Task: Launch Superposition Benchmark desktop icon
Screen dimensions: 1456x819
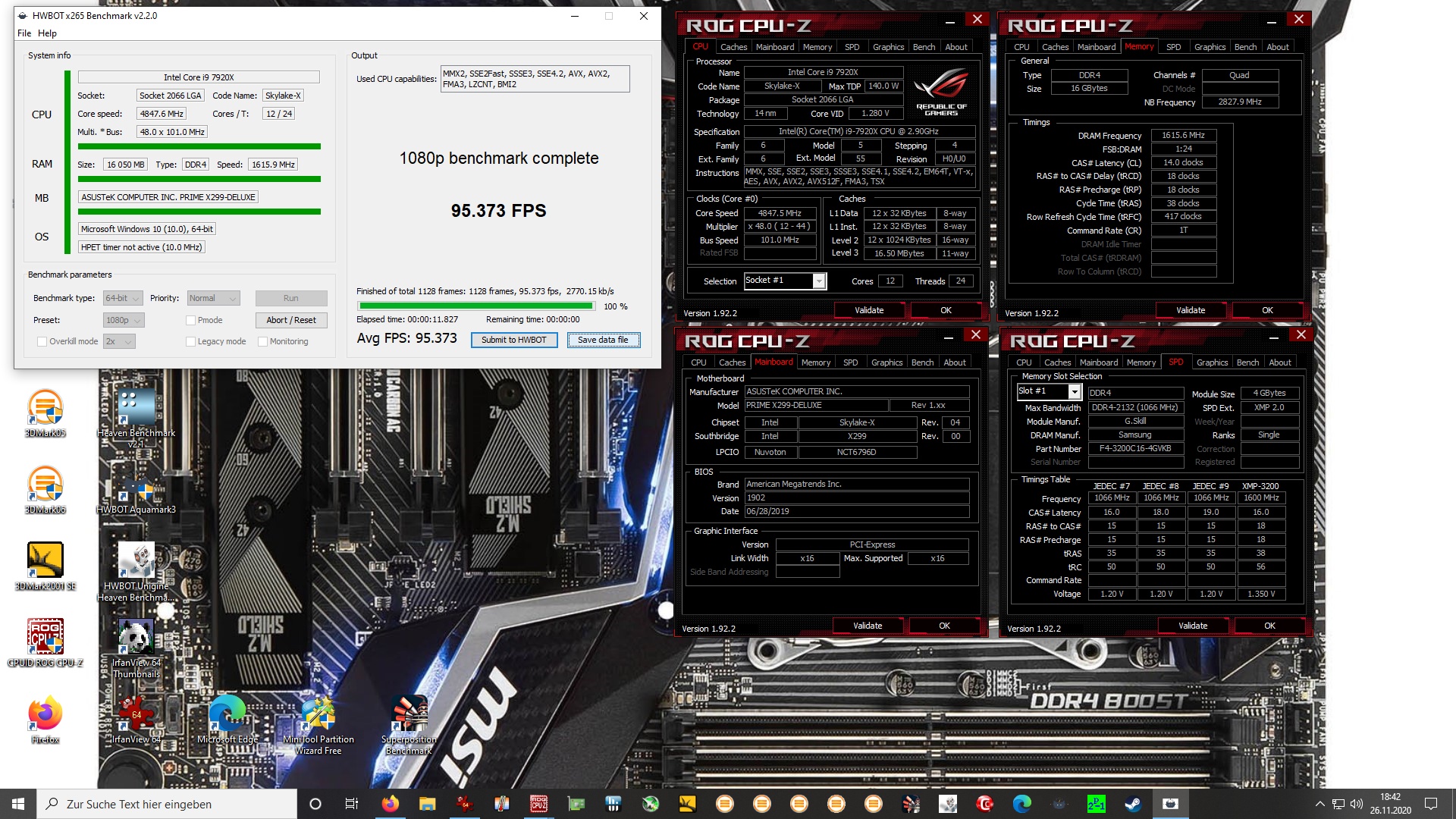Action: point(409,725)
